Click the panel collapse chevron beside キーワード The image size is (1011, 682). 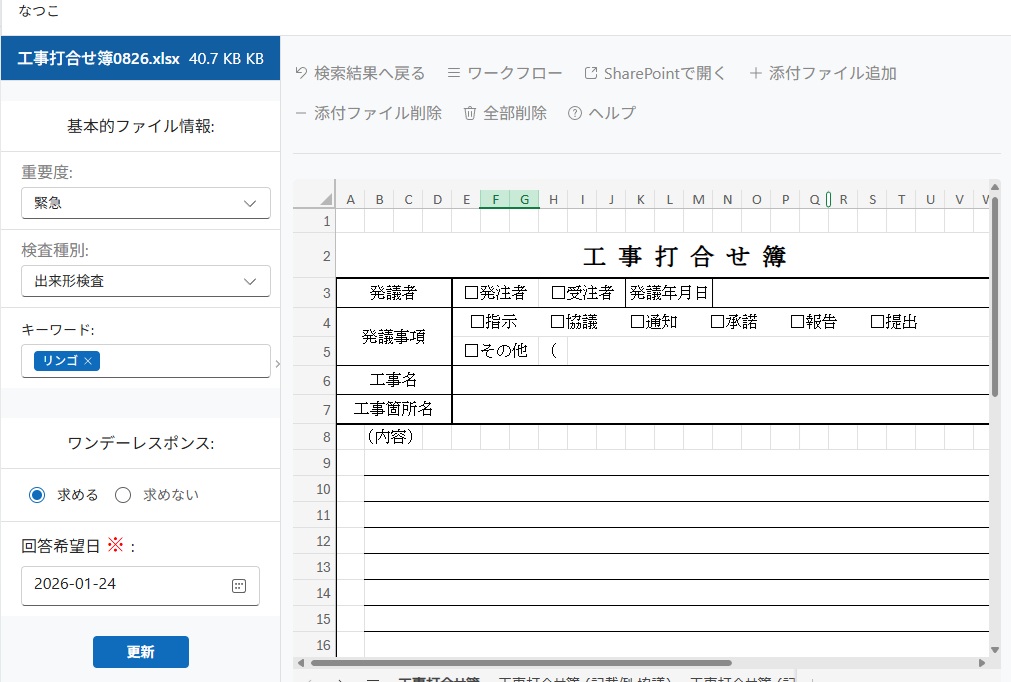(277, 363)
